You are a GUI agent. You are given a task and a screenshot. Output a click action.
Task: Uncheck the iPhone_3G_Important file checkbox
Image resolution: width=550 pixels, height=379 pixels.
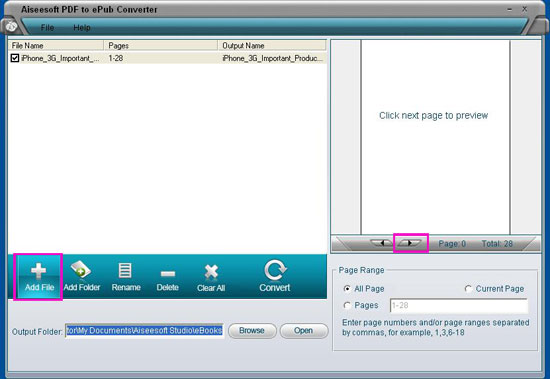point(15,58)
